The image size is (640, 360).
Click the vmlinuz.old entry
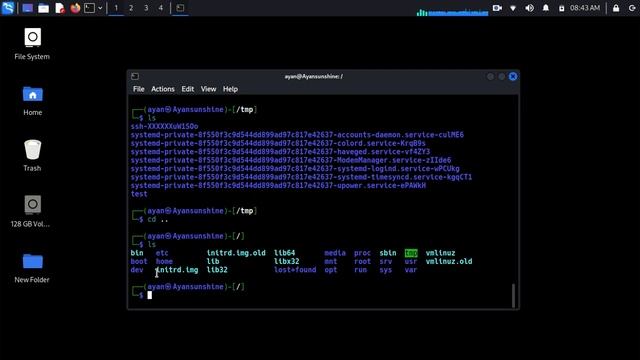(x=449, y=261)
